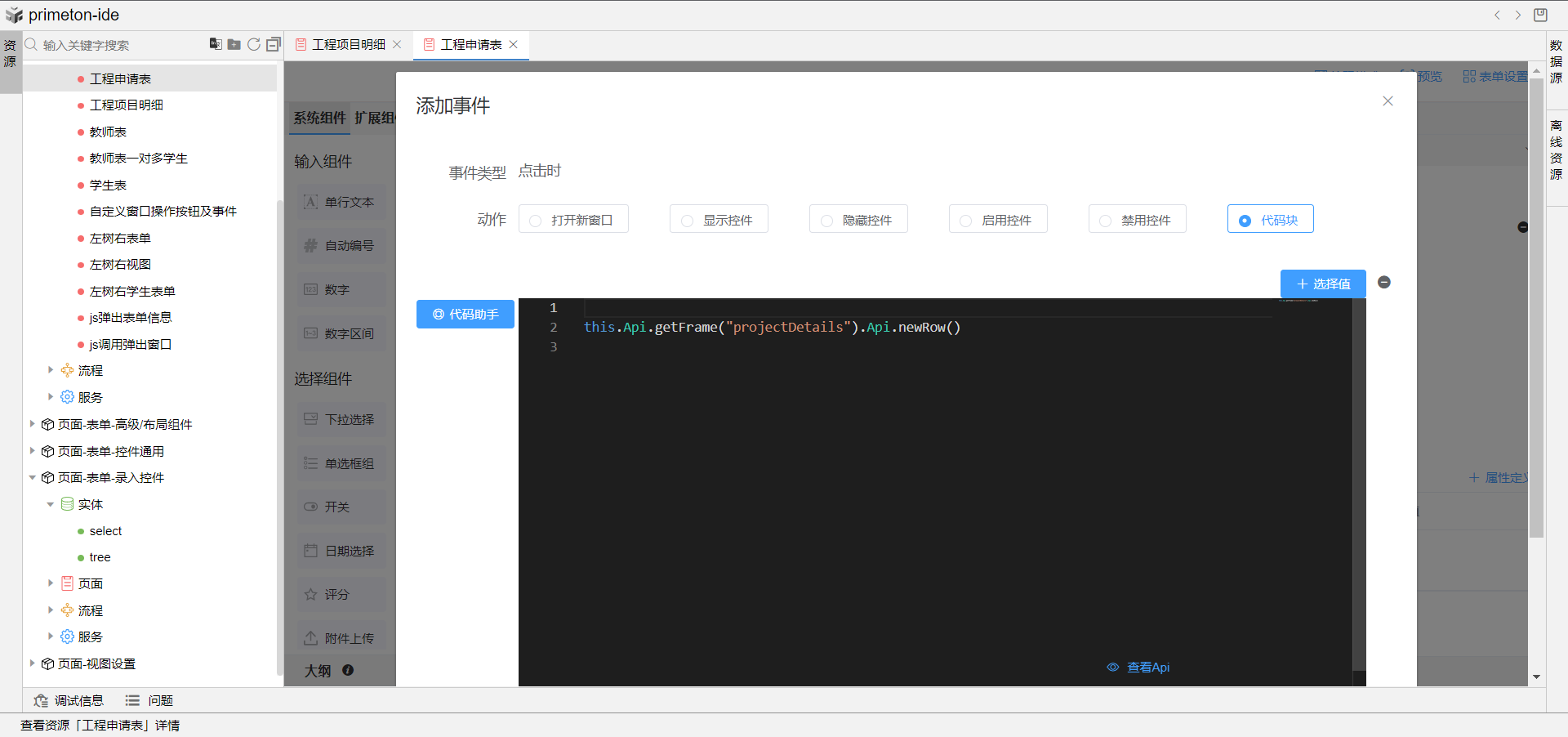Click the back arrow in title bar

coord(1497,15)
